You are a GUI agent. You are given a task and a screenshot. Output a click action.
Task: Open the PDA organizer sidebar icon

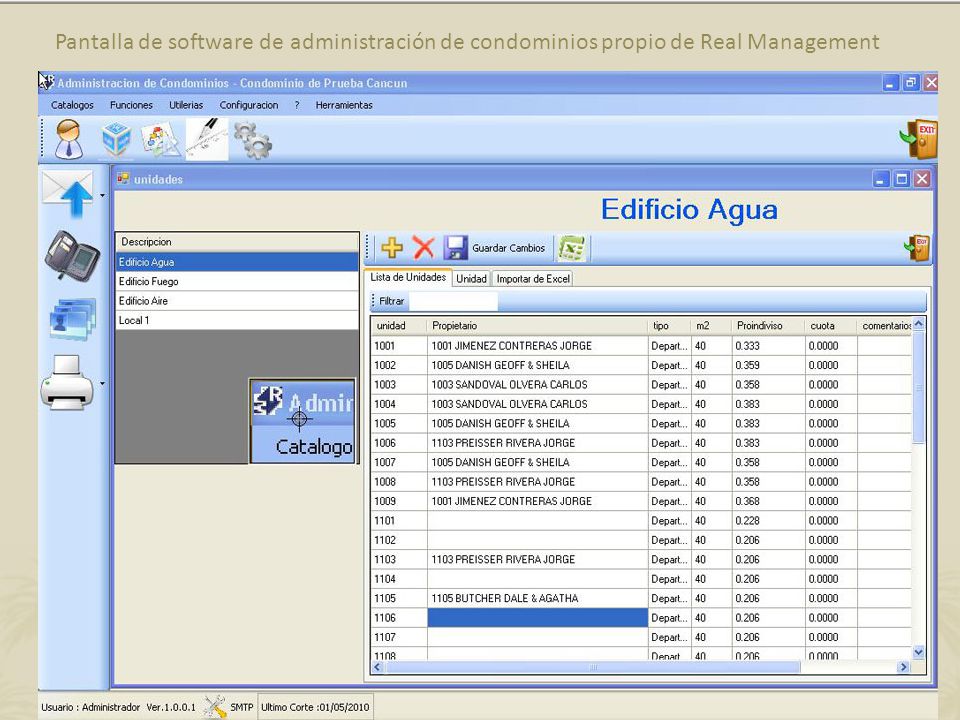[x=72, y=255]
